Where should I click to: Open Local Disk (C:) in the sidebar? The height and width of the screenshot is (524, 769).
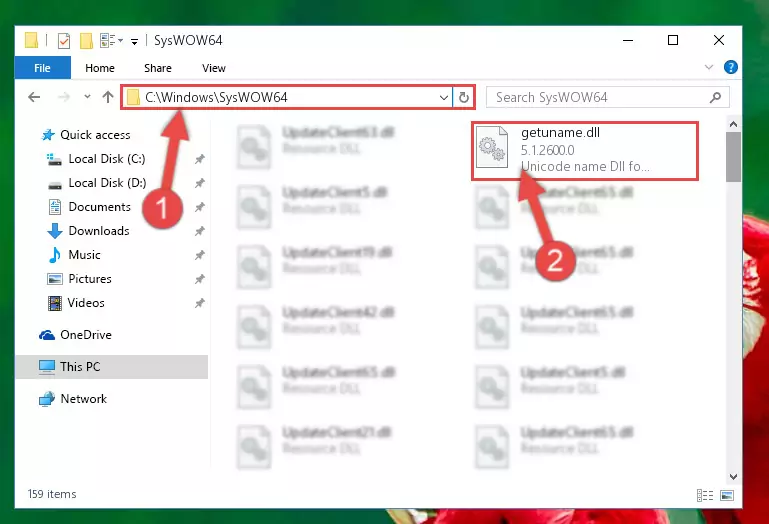tap(106, 159)
